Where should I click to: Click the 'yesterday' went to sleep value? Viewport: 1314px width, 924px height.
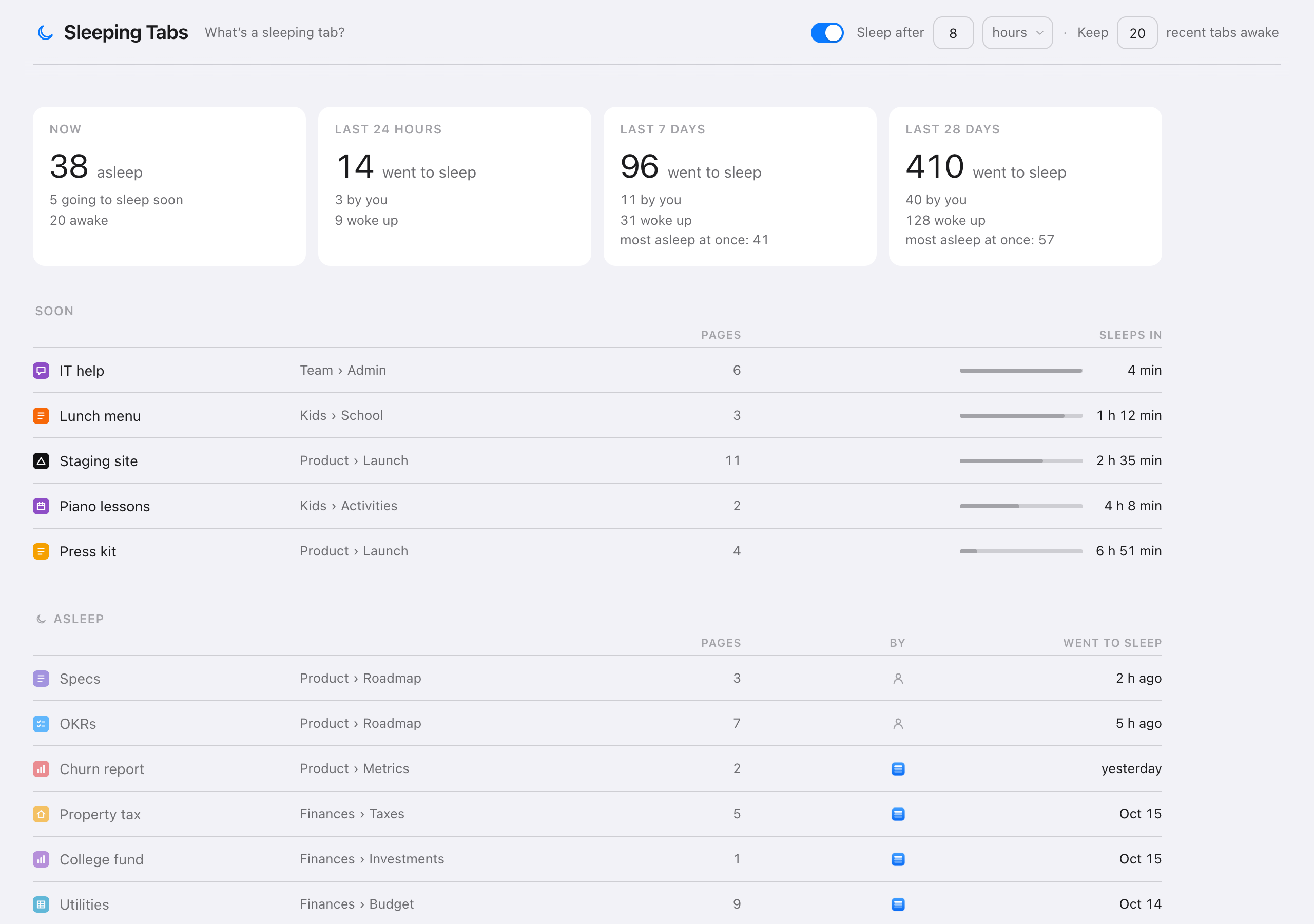pos(1131,769)
